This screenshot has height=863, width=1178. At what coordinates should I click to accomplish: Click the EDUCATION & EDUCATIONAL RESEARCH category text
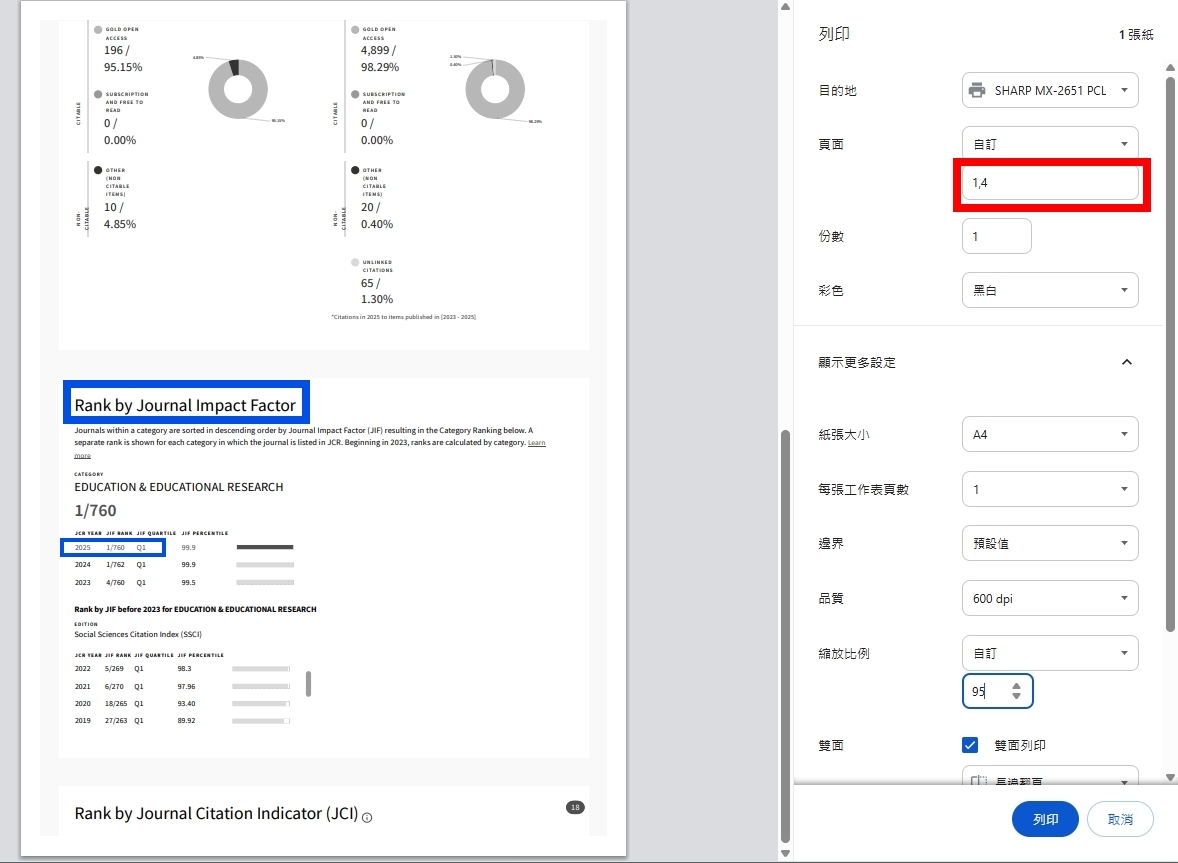[x=179, y=487]
